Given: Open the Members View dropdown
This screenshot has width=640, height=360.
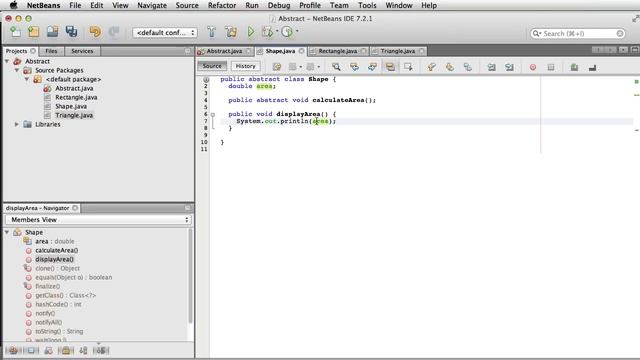Looking at the screenshot, I should click(x=98, y=220).
